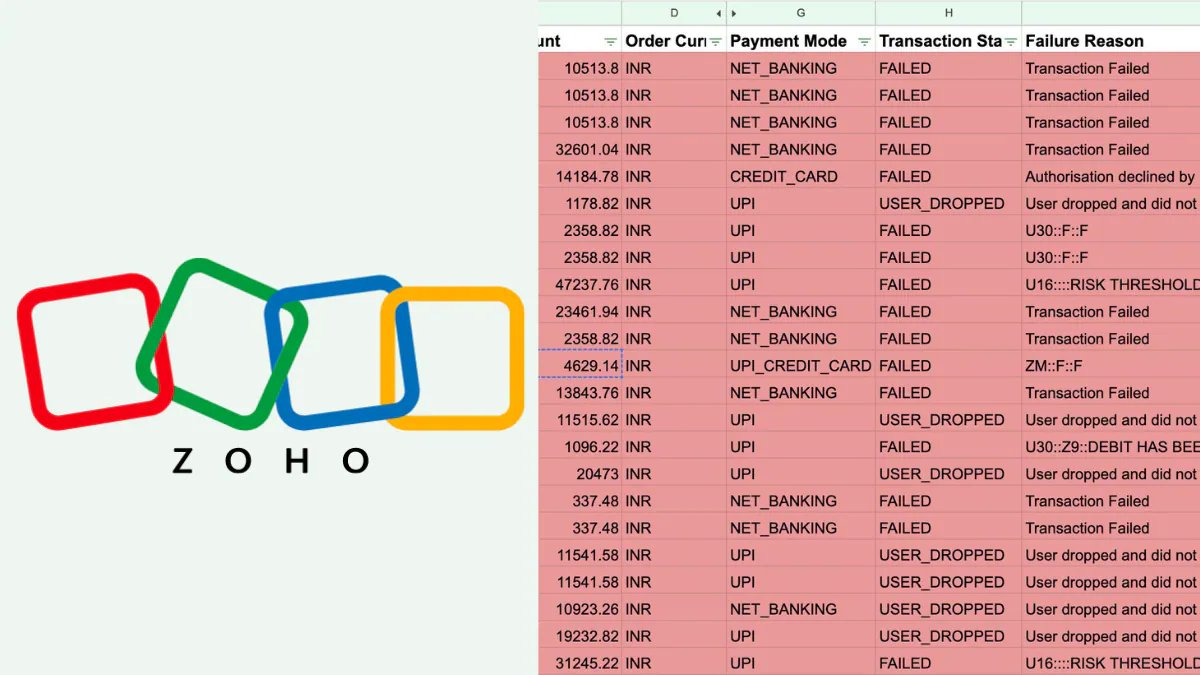Screen dimensions: 1200x675
Task: Open the filter icon on the Amount column
Action: point(610,42)
